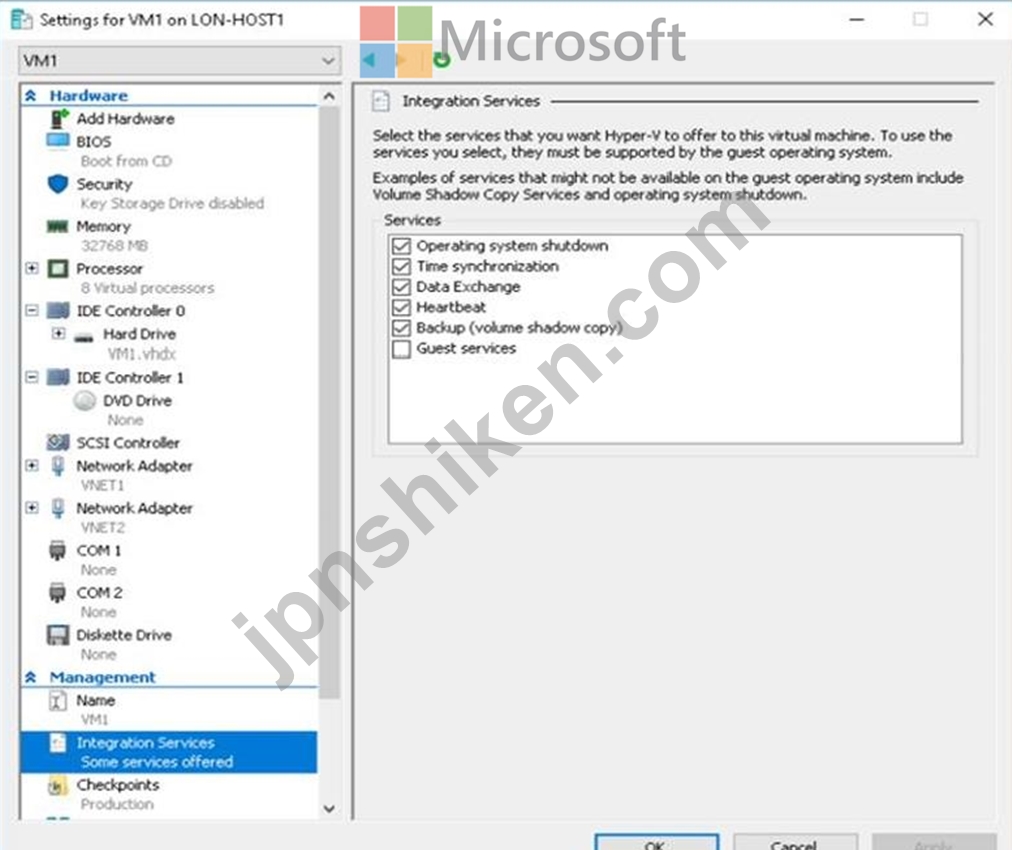Screen dimensions: 1012x850
Task: Select the BIOS monitor icon
Action: click(57, 141)
